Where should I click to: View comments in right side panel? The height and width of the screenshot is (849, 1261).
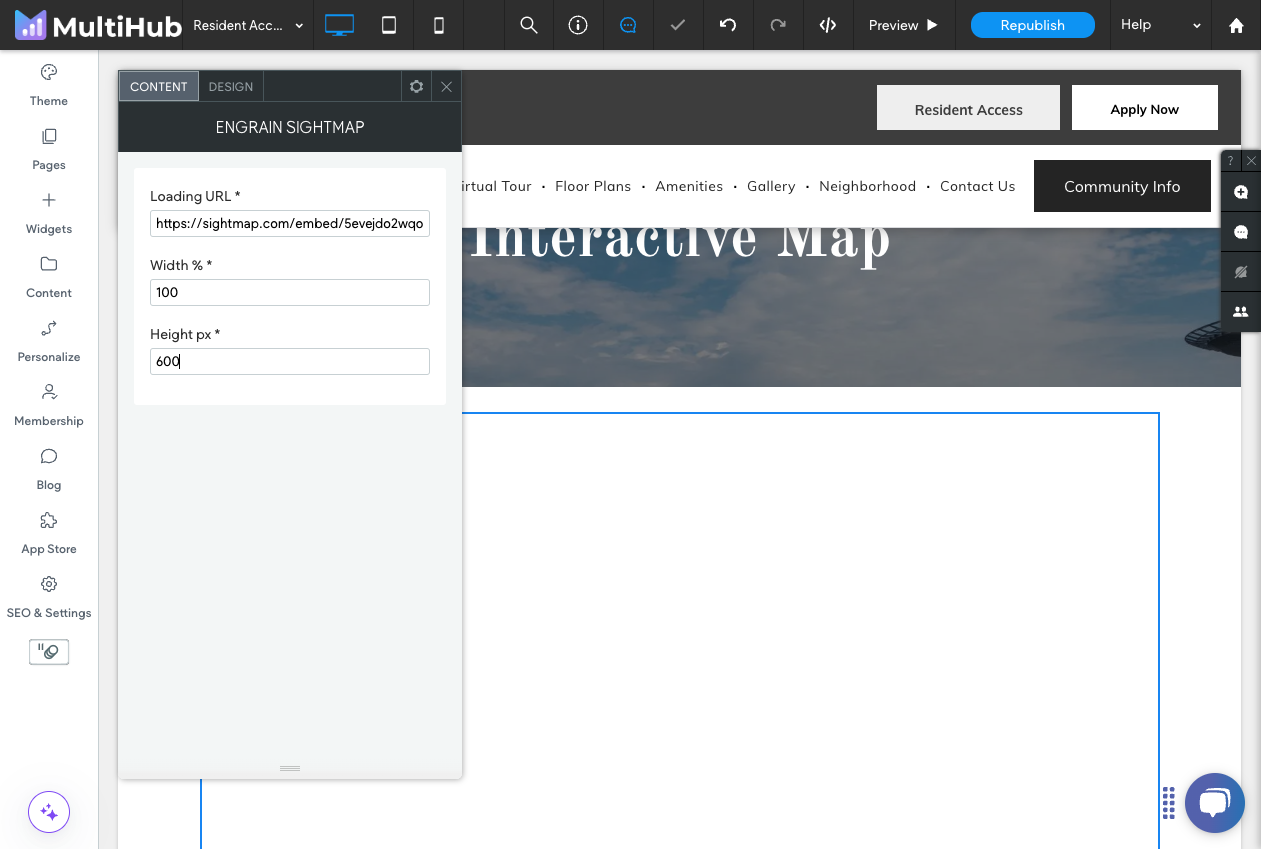coord(1241,232)
